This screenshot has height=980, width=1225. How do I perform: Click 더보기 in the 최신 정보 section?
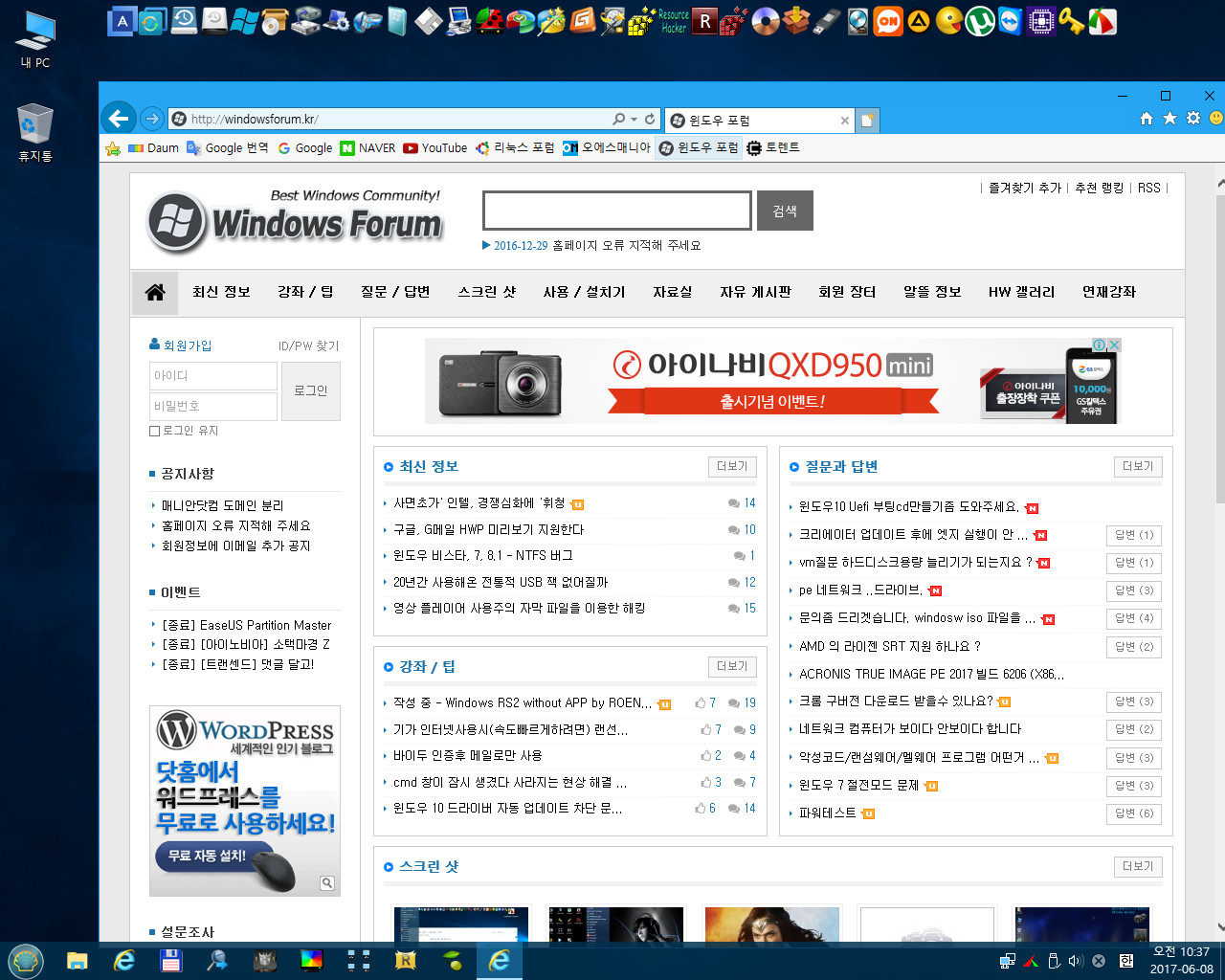(x=732, y=466)
